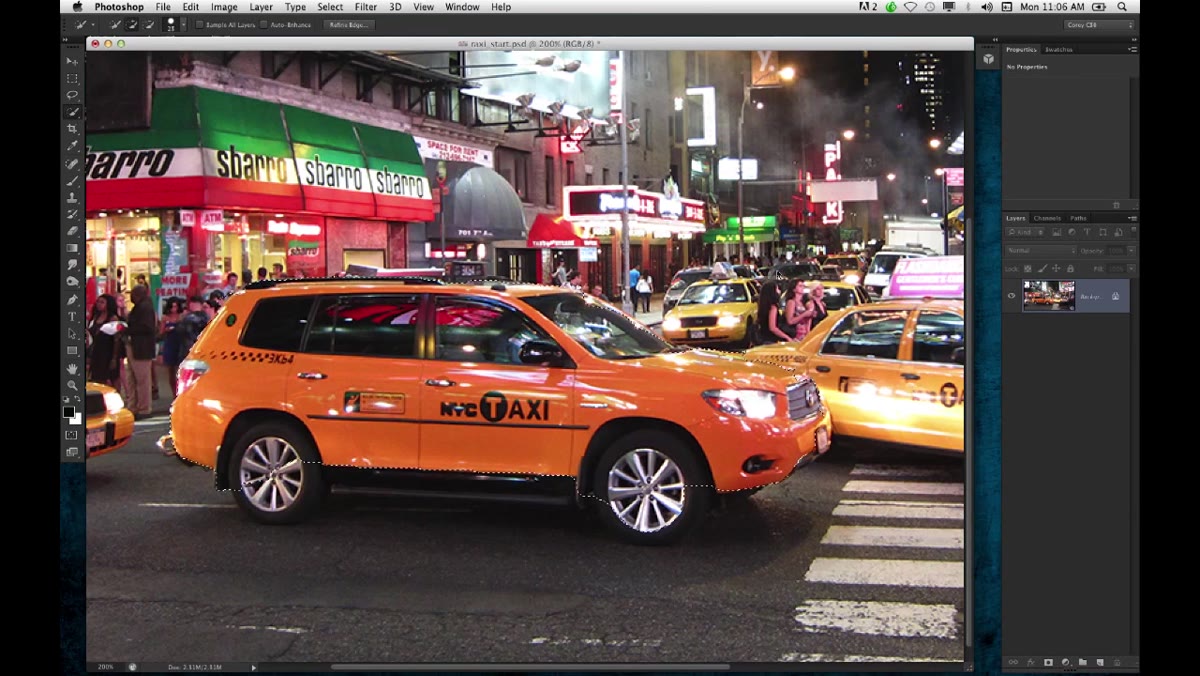Open the Filter menu
Screen dimensions: 1200x676
366,7
